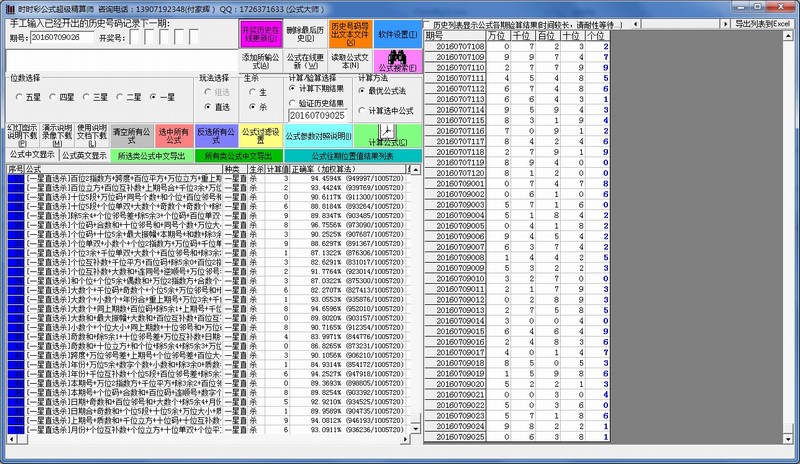Click the app icon in title bar
This screenshot has height=464, width=800.
[x=8, y=7]
